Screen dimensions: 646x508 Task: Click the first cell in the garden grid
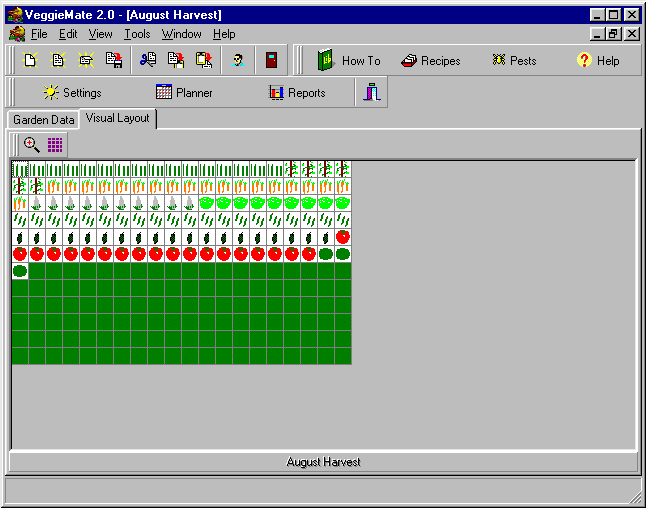coord(20,169)
